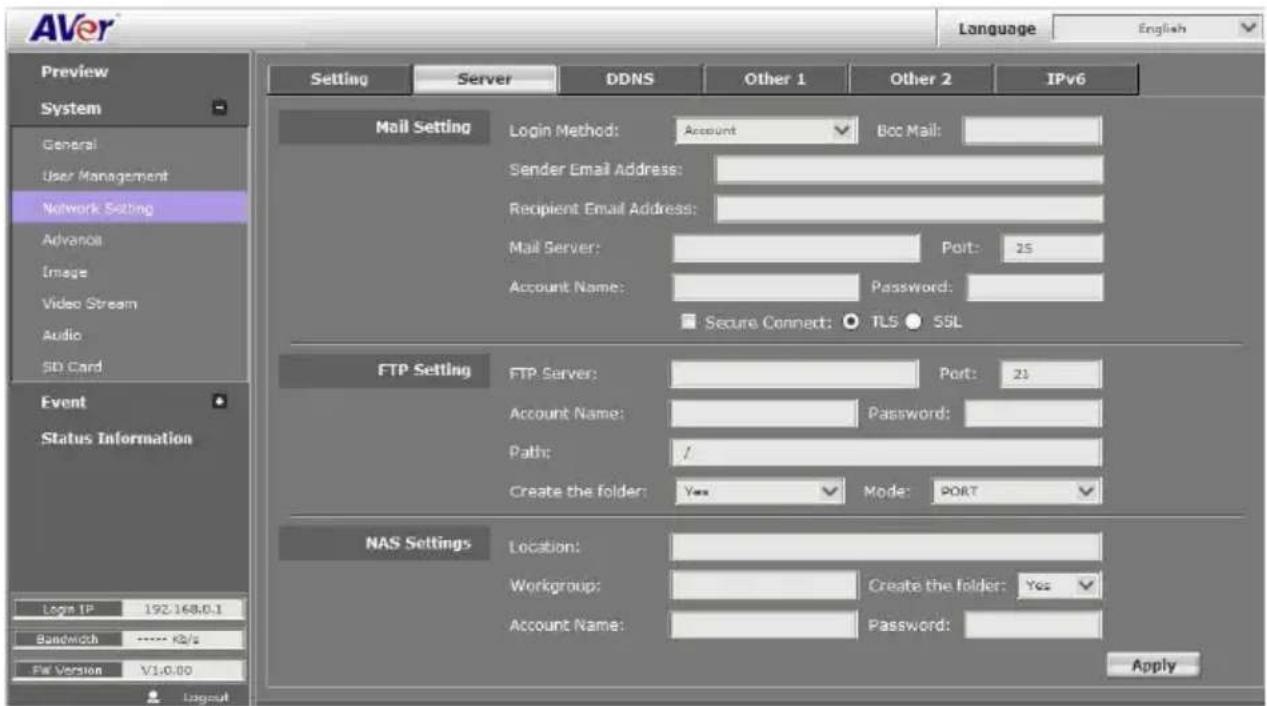
Task: Switch to the IPv6 tab
Action: pos(1066,79)
